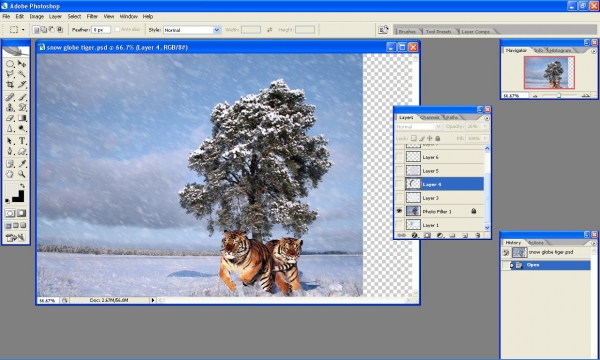Click Create a new layer button
Viewport: 600px width, 360px height.
(465, 235)
